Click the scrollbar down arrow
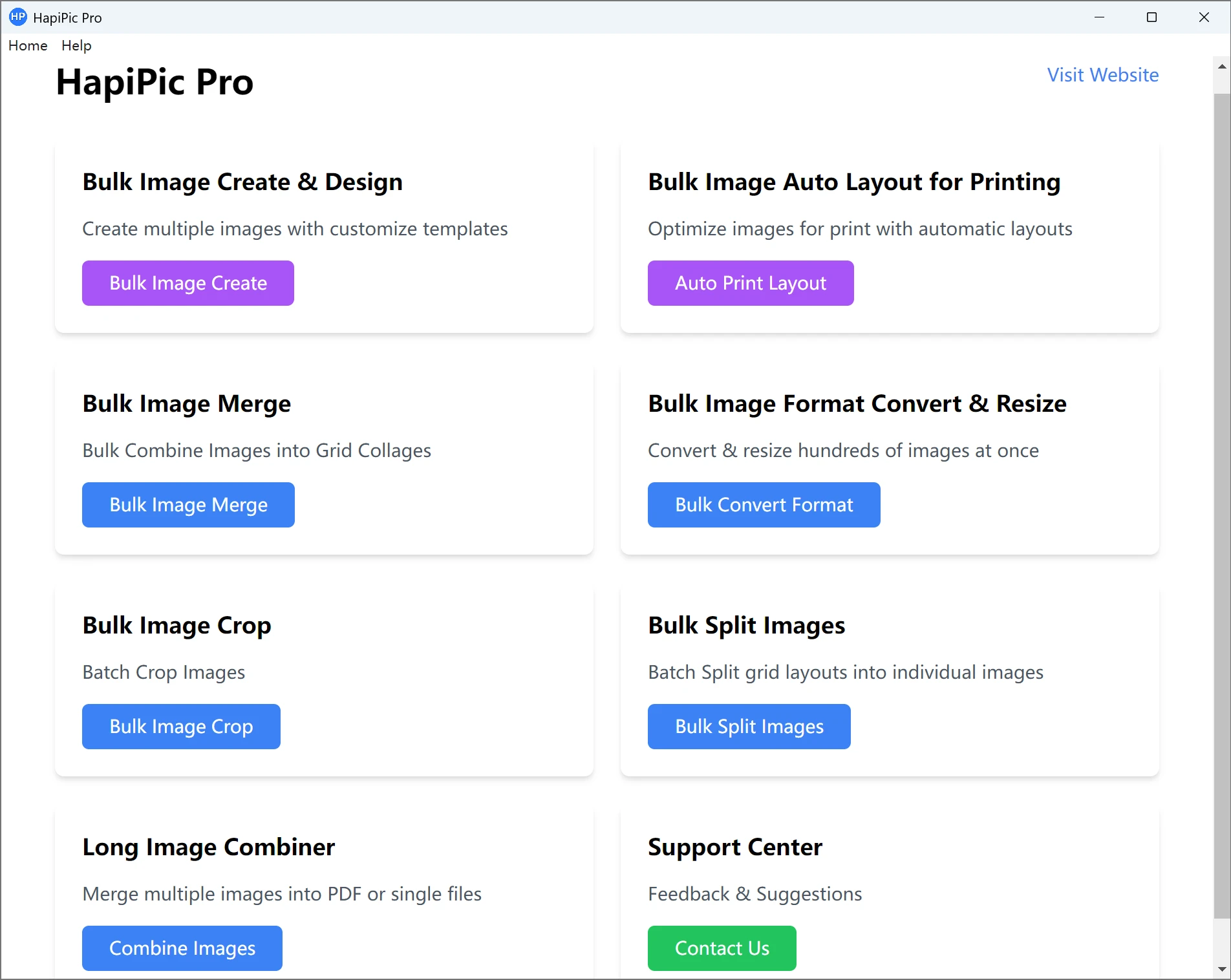The image size is (1231, 980). pyautogui.click(x=1222, y=969)
